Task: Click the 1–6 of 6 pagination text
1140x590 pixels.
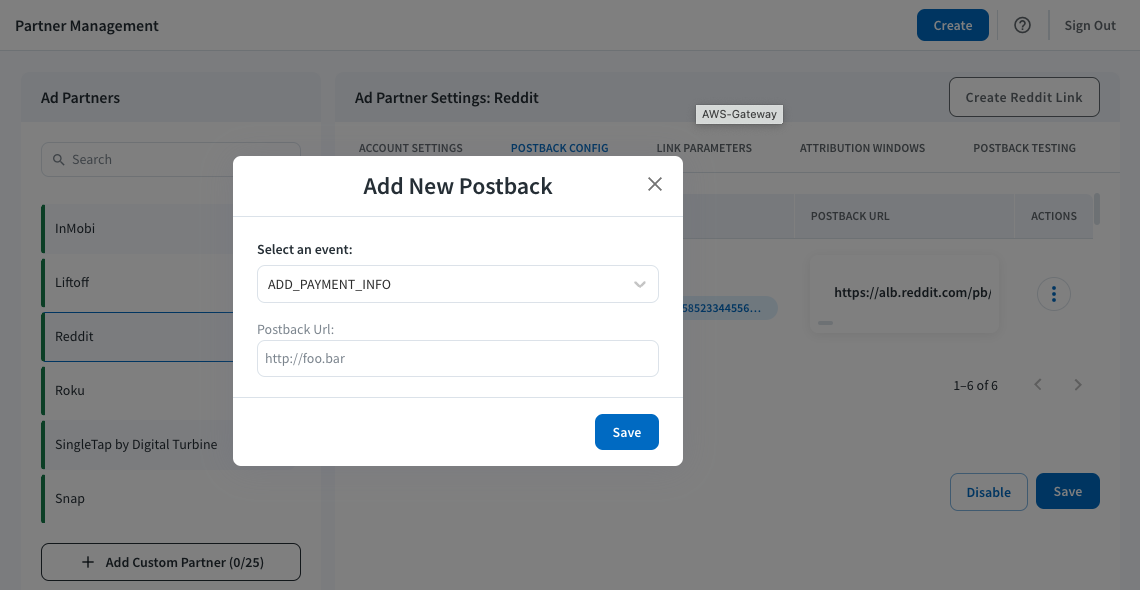Action: [975, 385]
